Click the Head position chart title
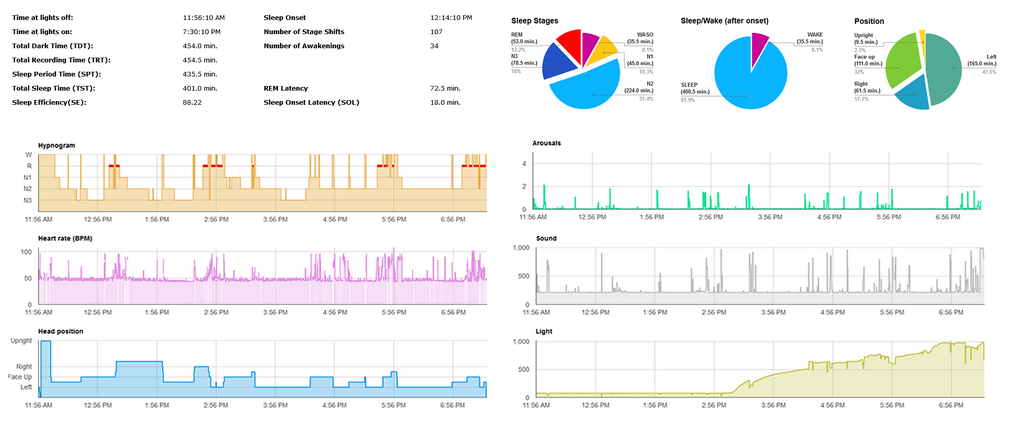1013x430 pixels. (60, 331)
